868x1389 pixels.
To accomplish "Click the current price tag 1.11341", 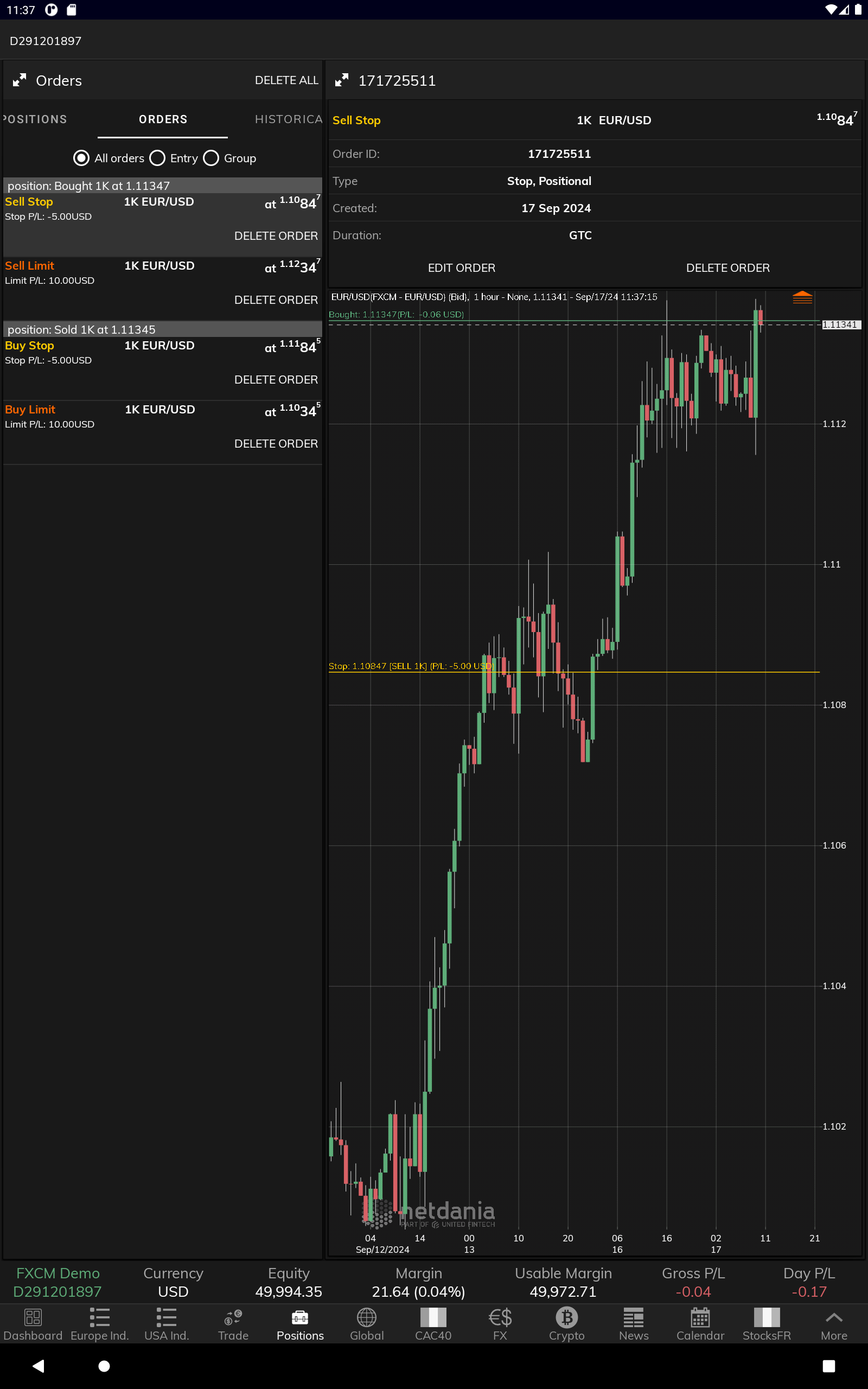I will coord(841,325).
